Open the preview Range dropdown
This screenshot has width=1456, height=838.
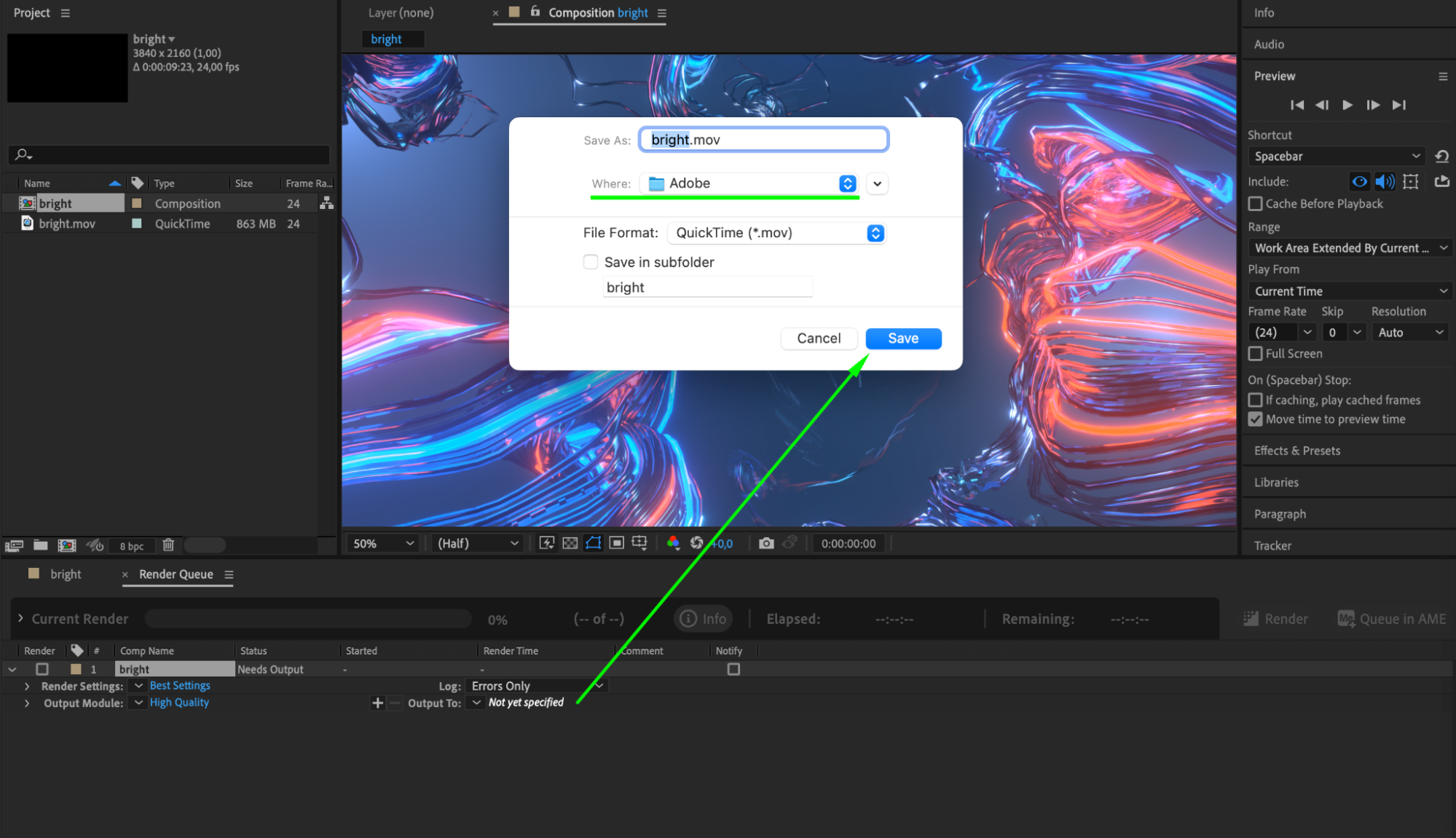tap(1350, 248)
